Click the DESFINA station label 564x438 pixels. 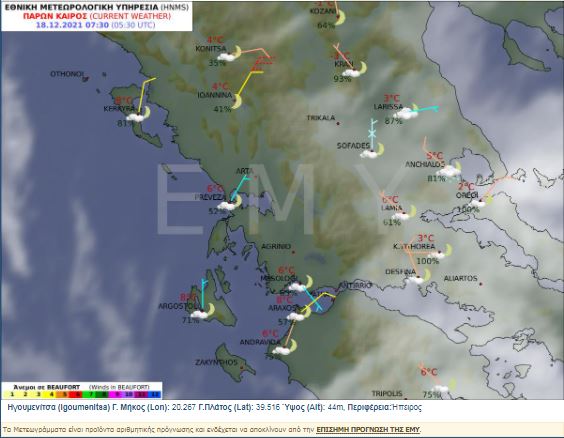400,272
